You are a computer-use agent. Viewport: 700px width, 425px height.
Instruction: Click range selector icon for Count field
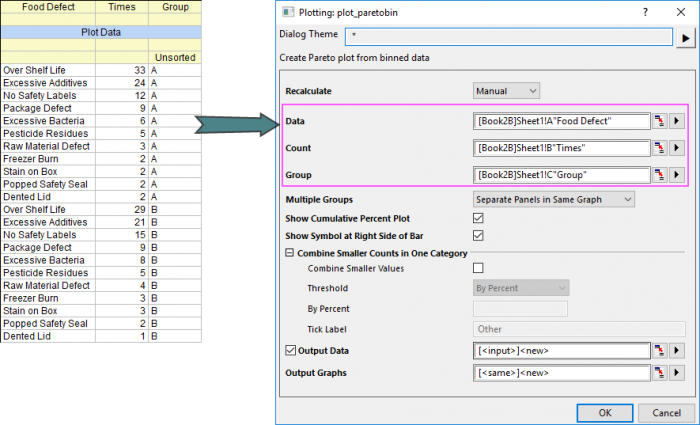tap(660, 148)
